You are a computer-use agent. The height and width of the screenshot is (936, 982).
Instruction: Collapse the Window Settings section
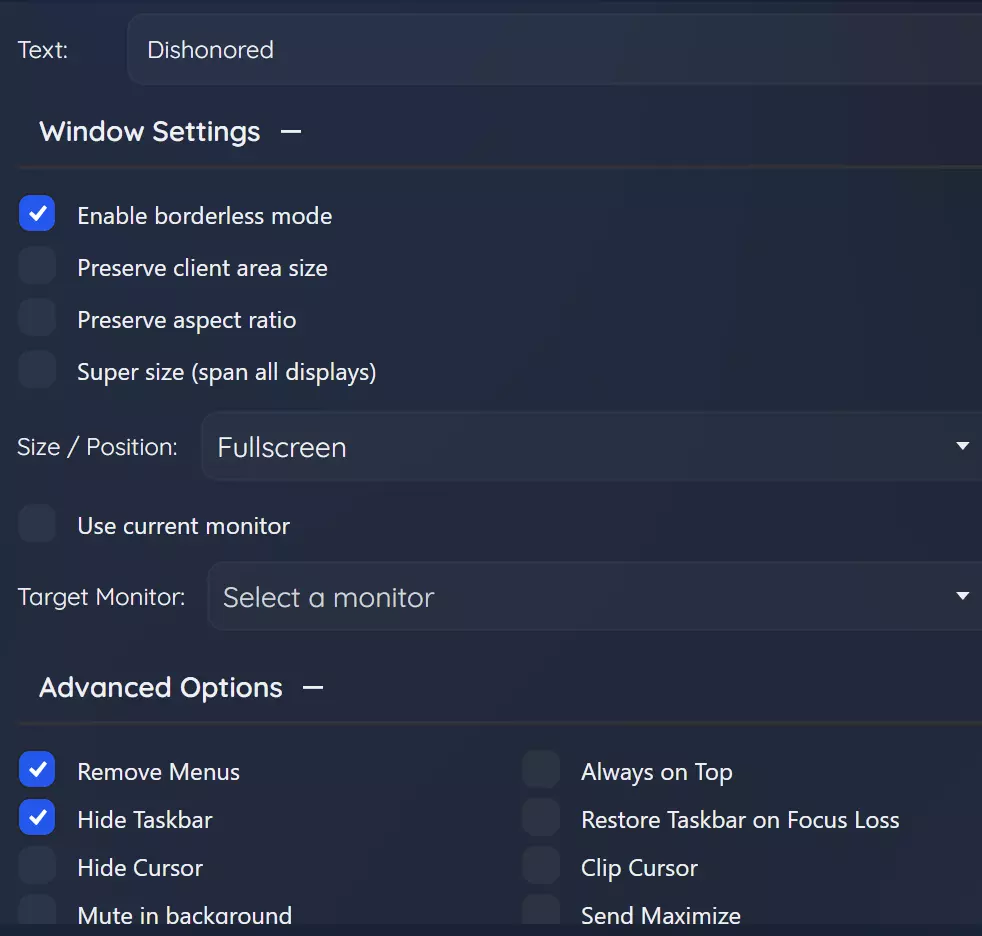(x=291, y=132)
